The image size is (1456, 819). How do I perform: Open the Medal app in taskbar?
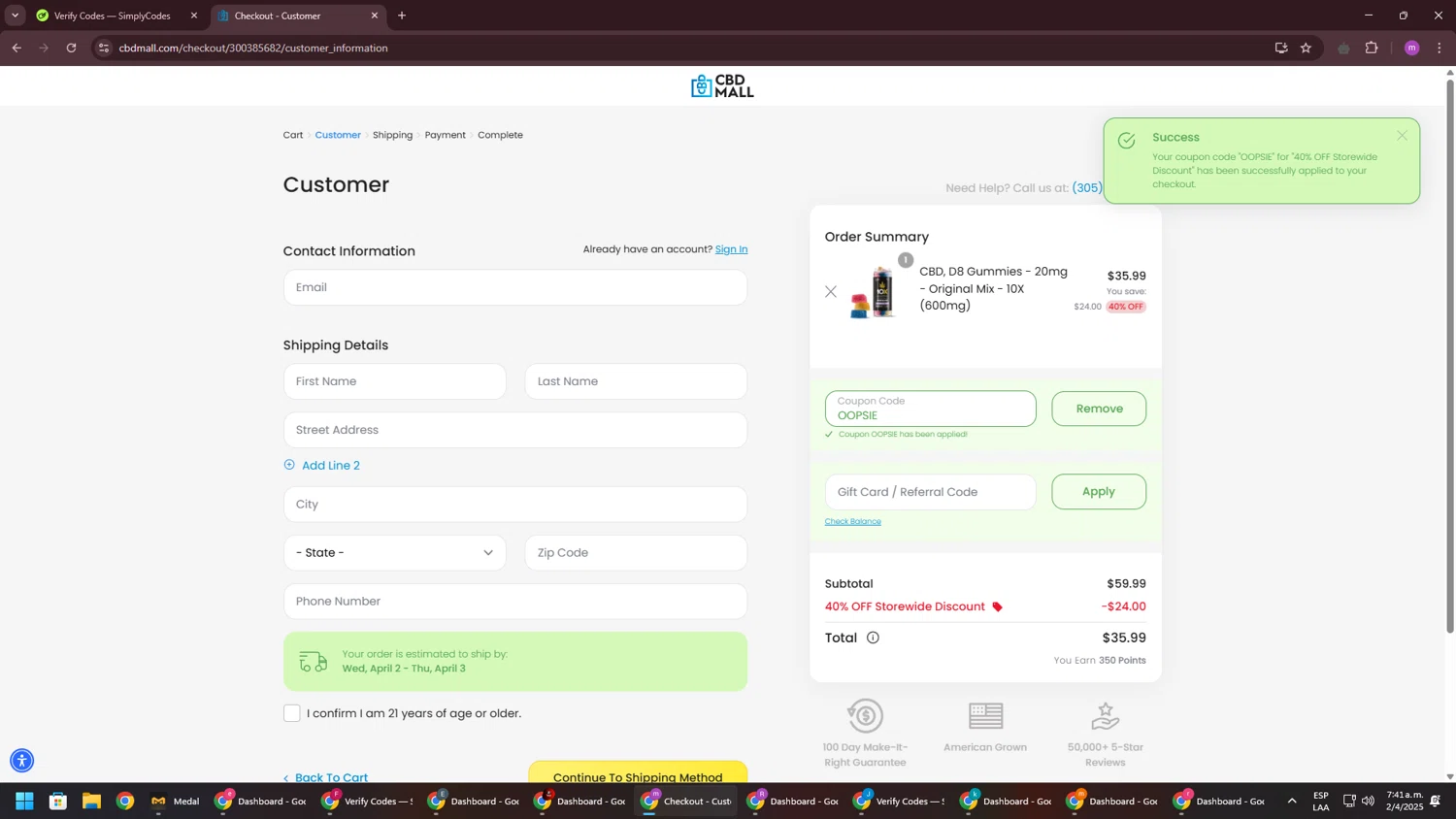point(176,802)
